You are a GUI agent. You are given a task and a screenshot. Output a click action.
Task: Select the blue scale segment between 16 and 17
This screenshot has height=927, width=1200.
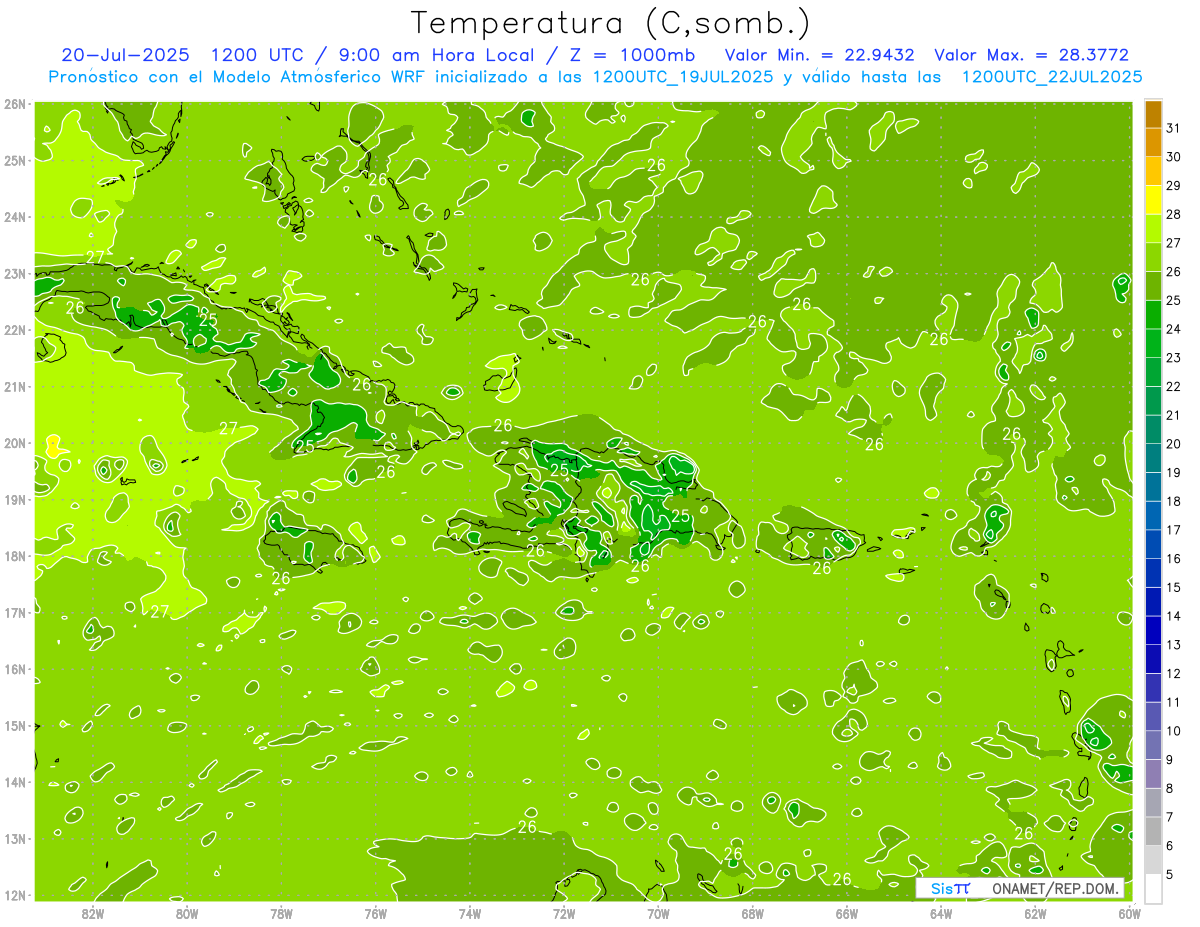point(1153,544)
